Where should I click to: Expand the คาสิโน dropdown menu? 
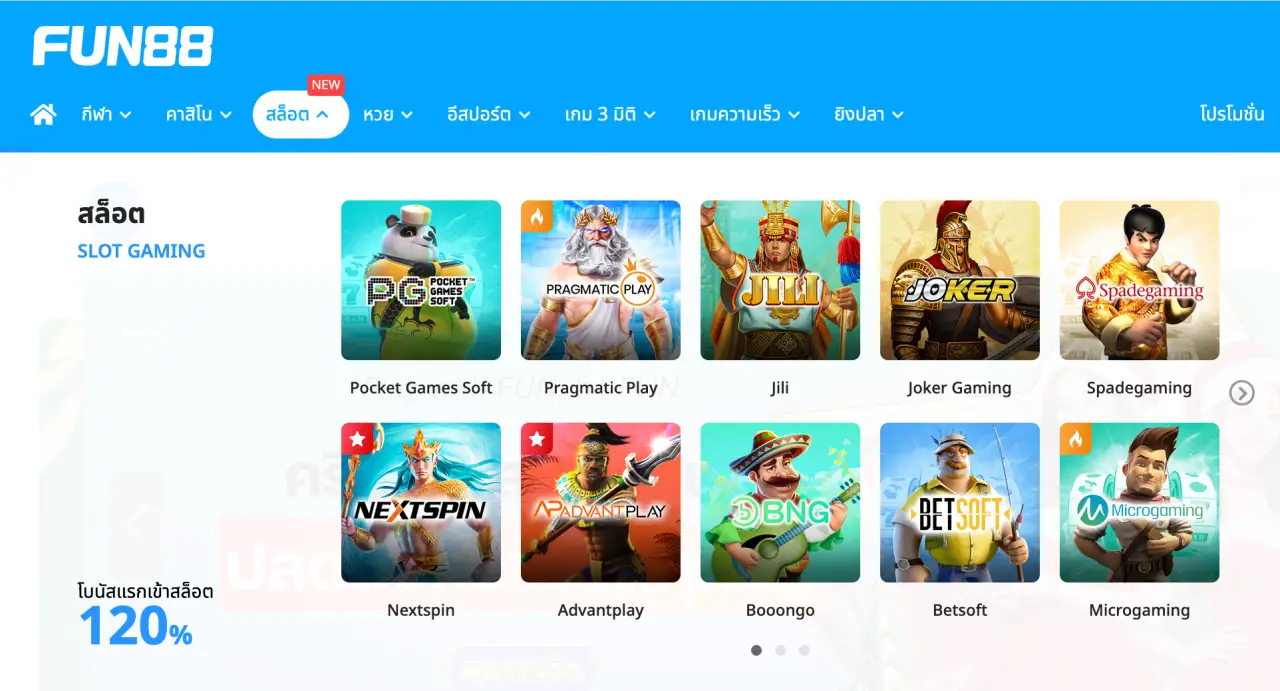[199, 115]
